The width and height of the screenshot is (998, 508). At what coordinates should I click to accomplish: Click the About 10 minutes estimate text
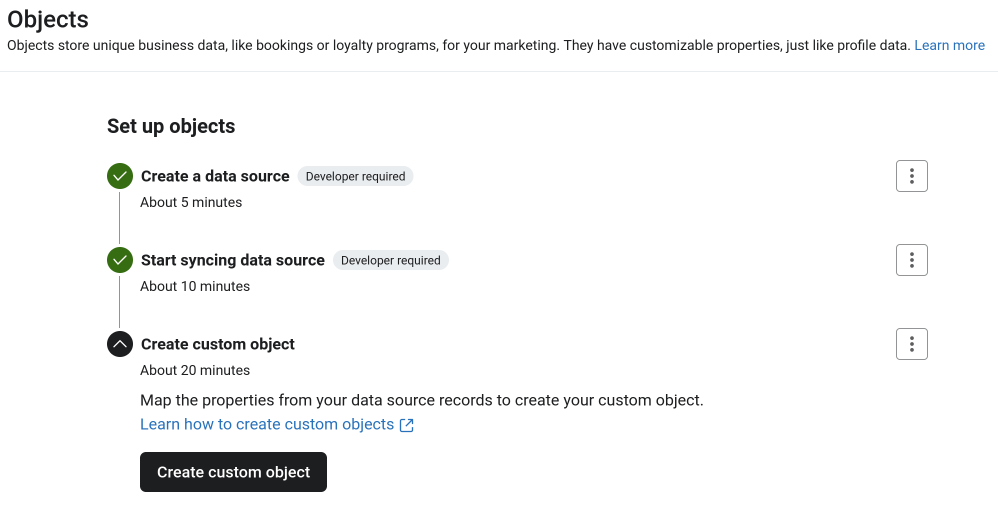pos(195,286)
